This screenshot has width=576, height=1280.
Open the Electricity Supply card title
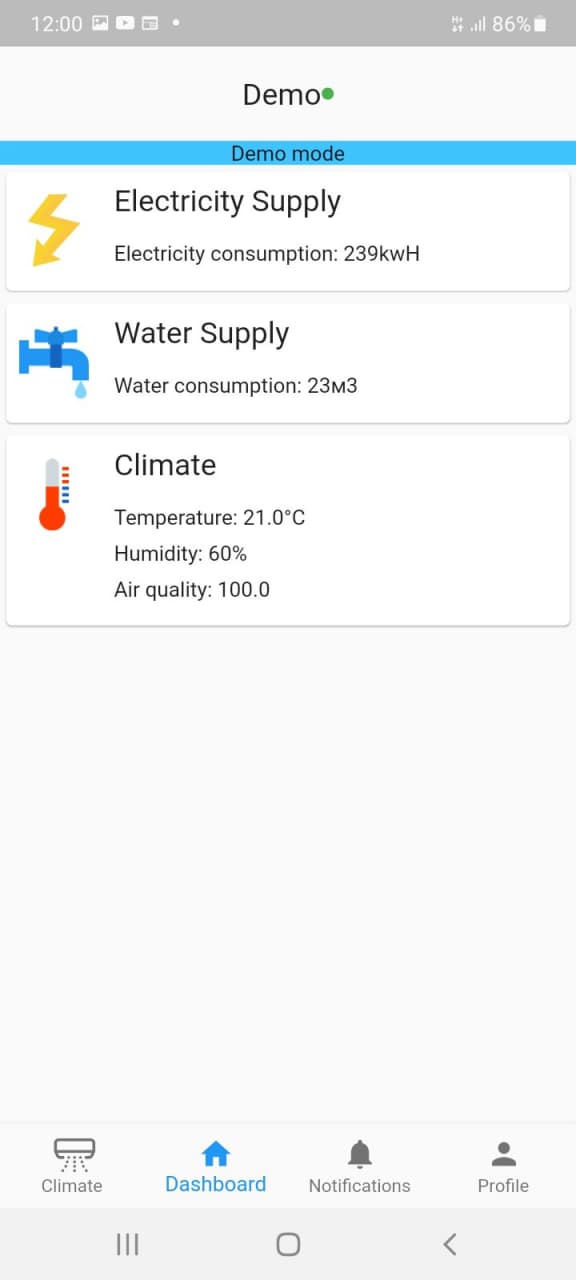click(227, 201)
